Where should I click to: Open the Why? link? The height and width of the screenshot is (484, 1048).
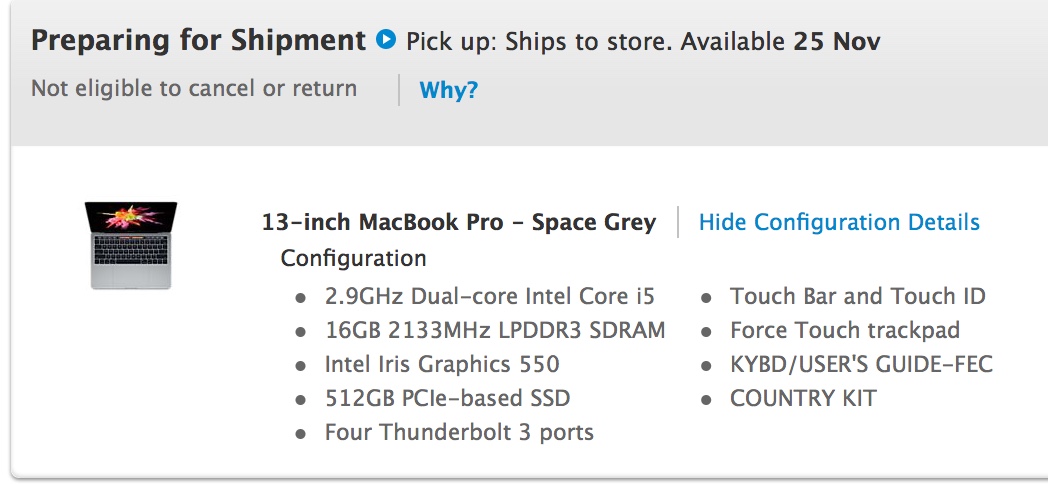pos(448,90)
